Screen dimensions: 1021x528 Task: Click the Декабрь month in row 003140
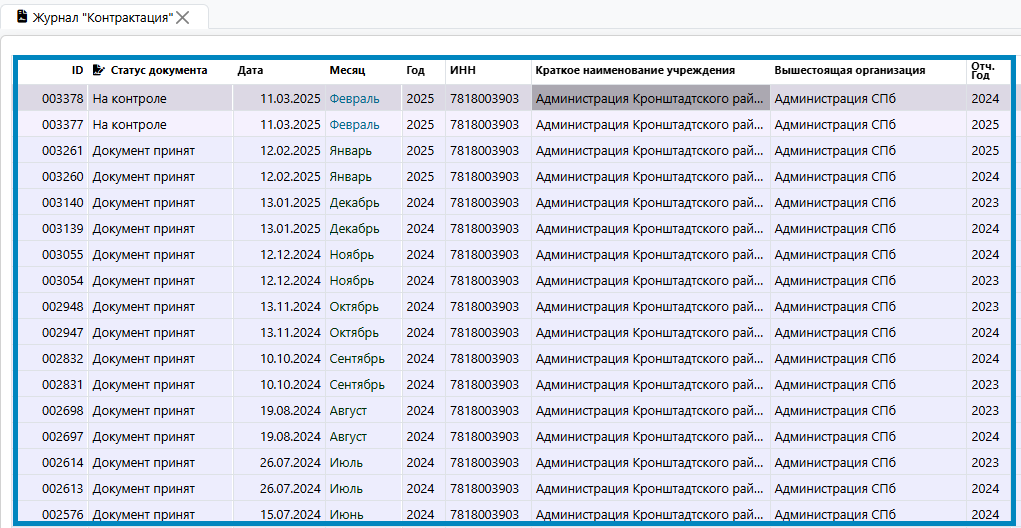(x=354, y=203)
